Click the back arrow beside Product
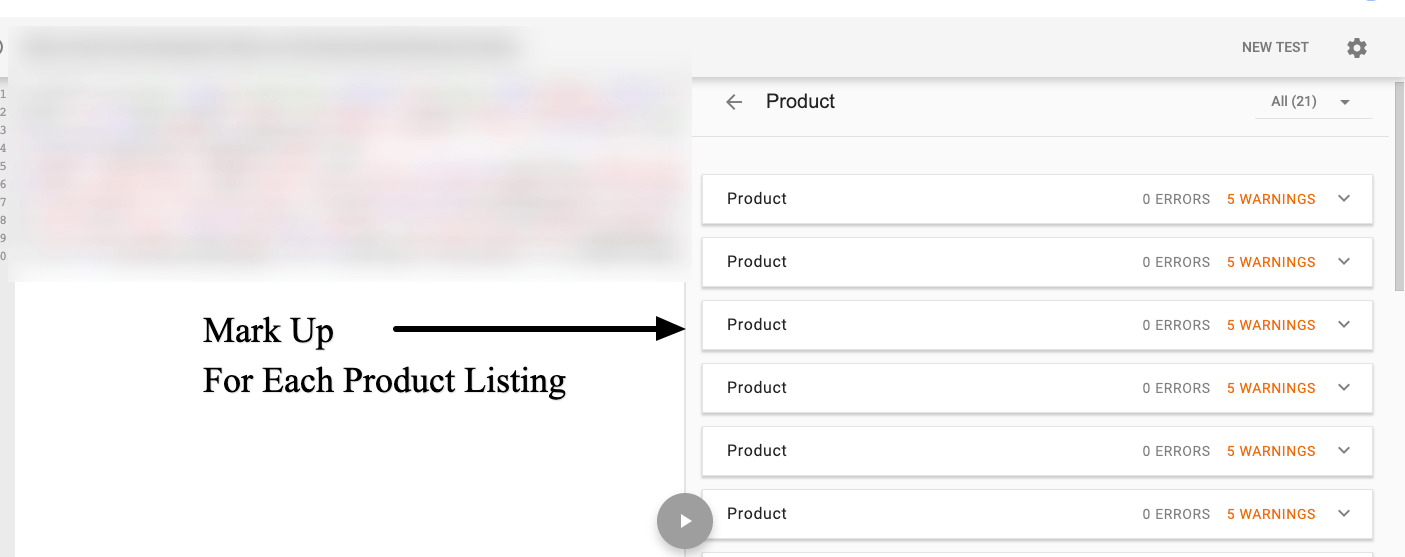This screenshot has height=557, width=1405. (x=734, y=102)
